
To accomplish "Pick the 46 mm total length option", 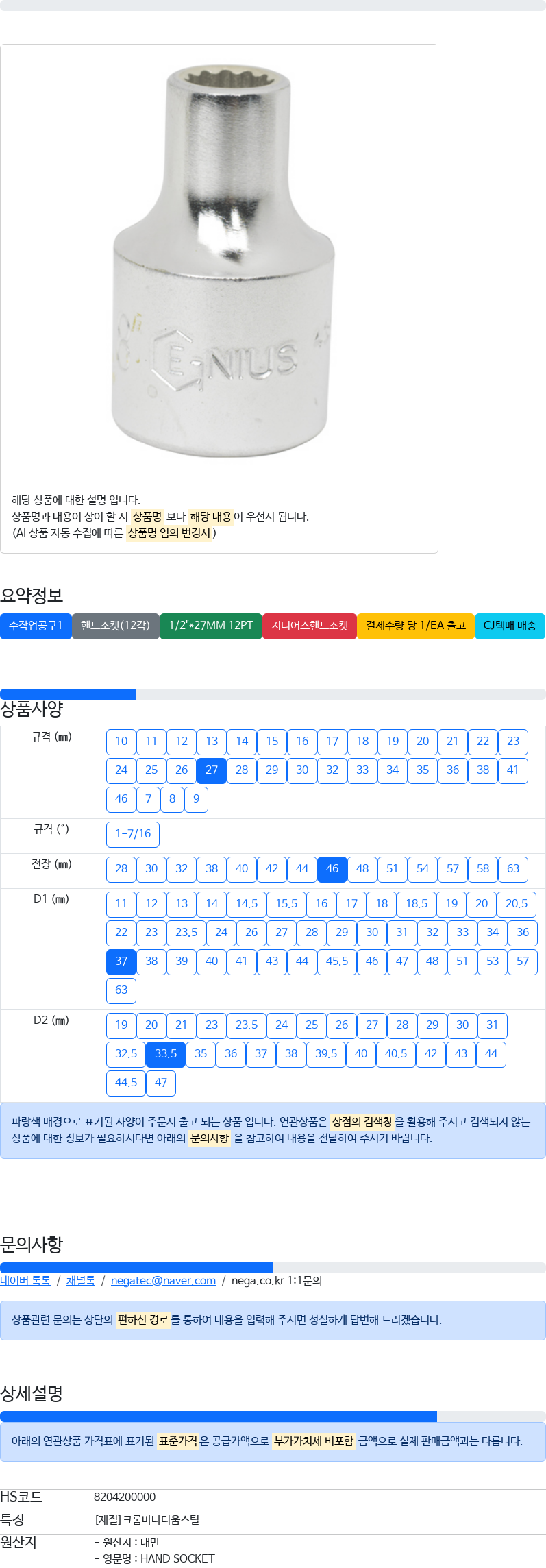I will (332, 869).
